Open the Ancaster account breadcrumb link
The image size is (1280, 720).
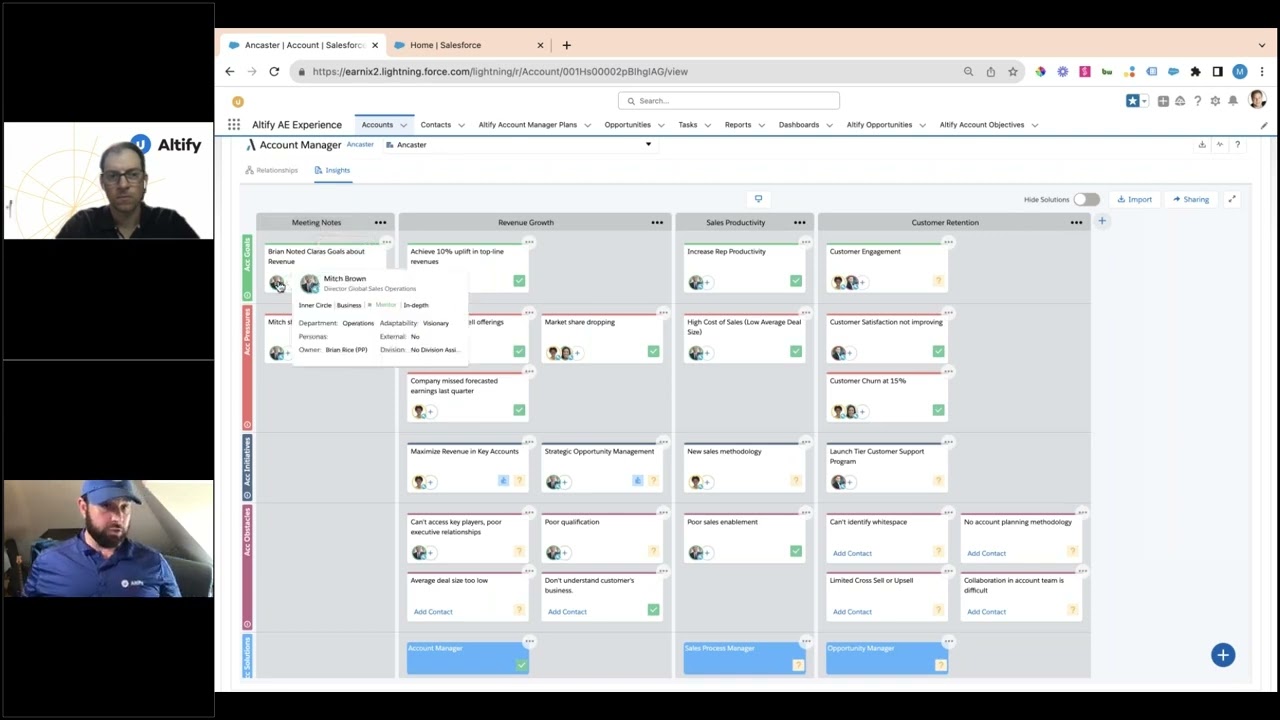[360, 145]
